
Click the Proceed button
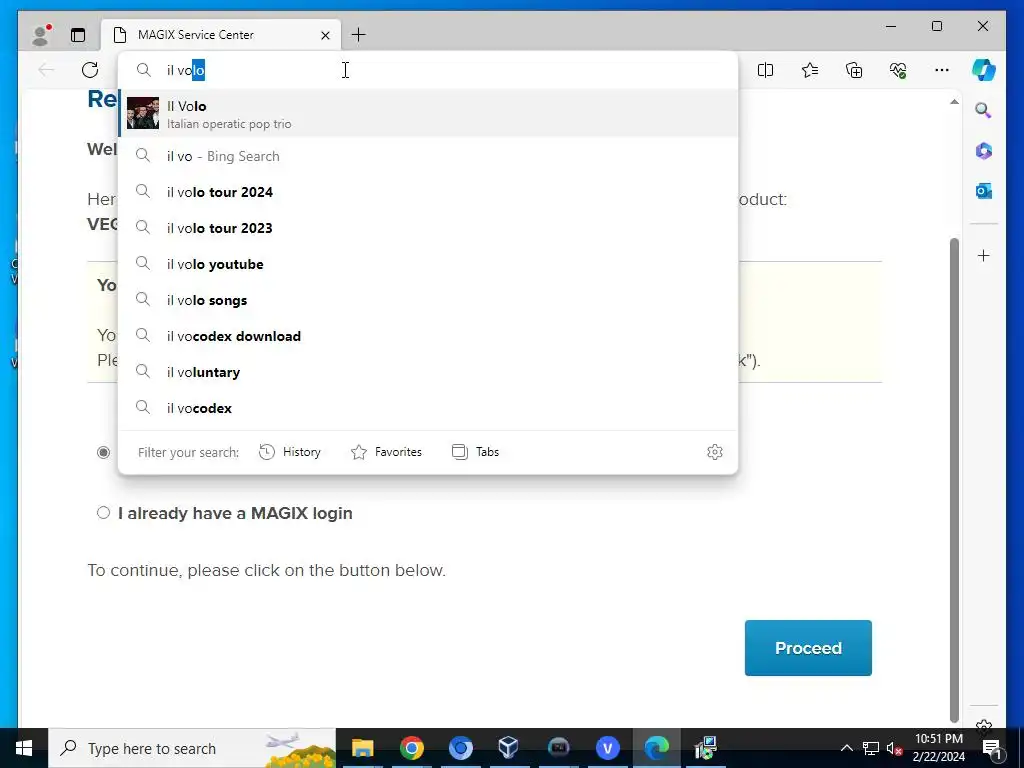[808, 648]
